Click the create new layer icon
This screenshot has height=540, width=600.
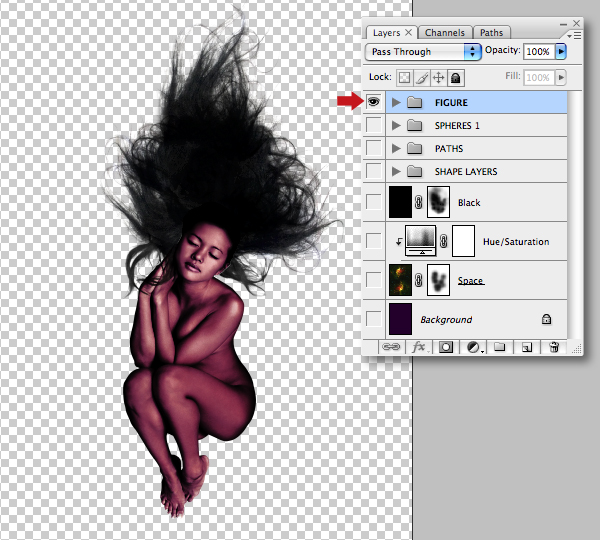527,347
